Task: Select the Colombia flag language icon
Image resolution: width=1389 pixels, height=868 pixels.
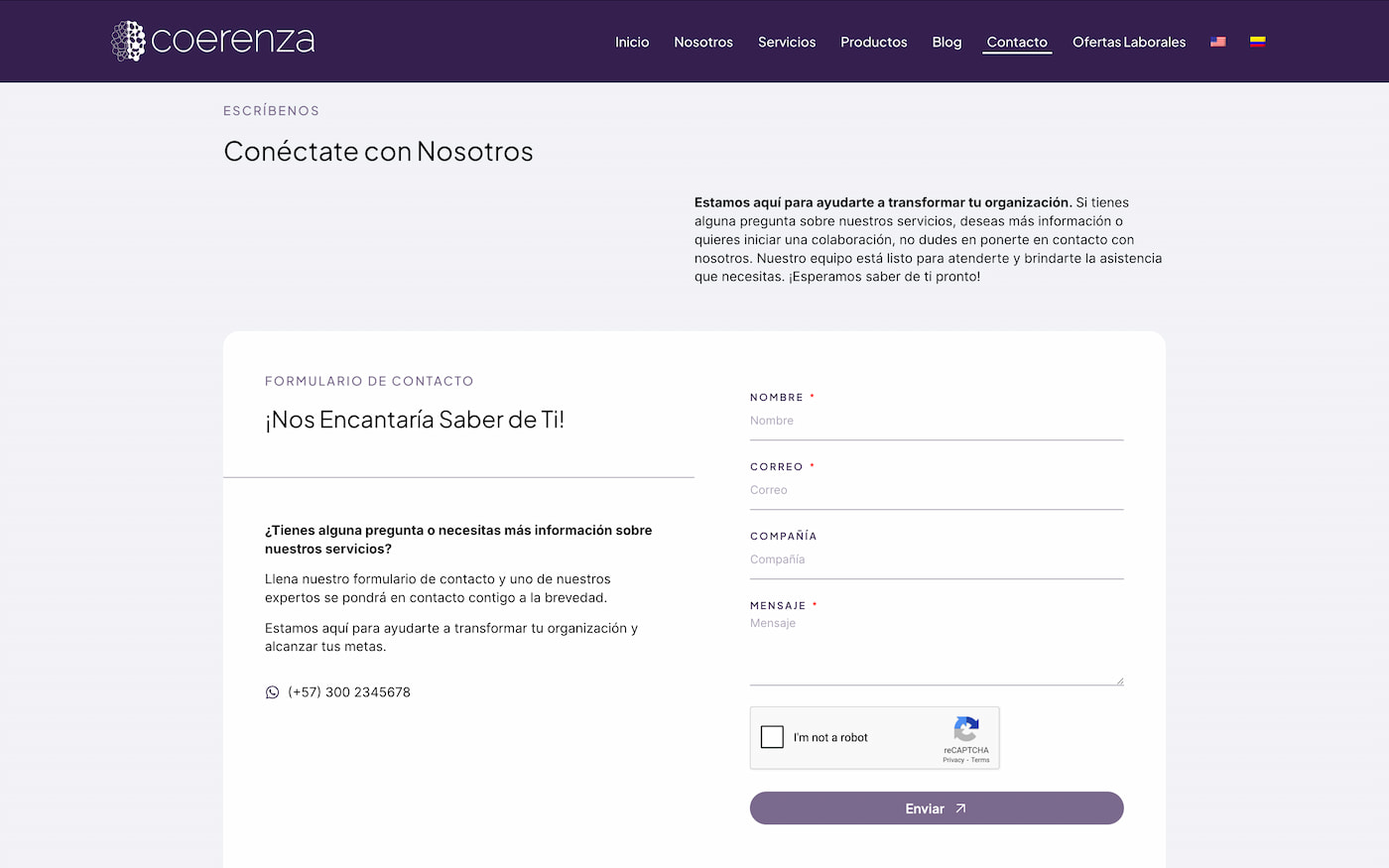Action: (x=1257, y=42)
